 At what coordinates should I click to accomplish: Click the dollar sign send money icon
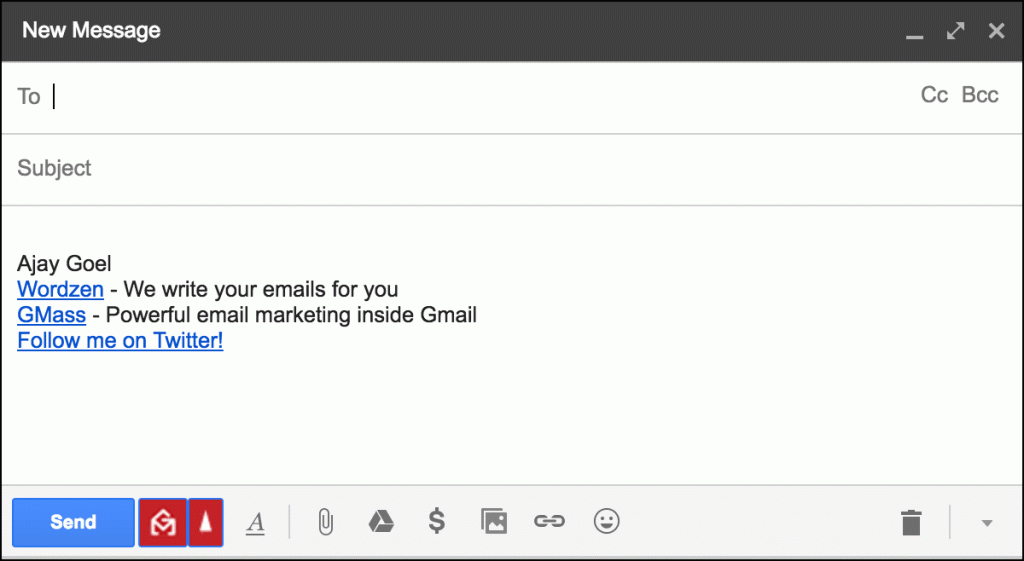[x=436, y=522]
